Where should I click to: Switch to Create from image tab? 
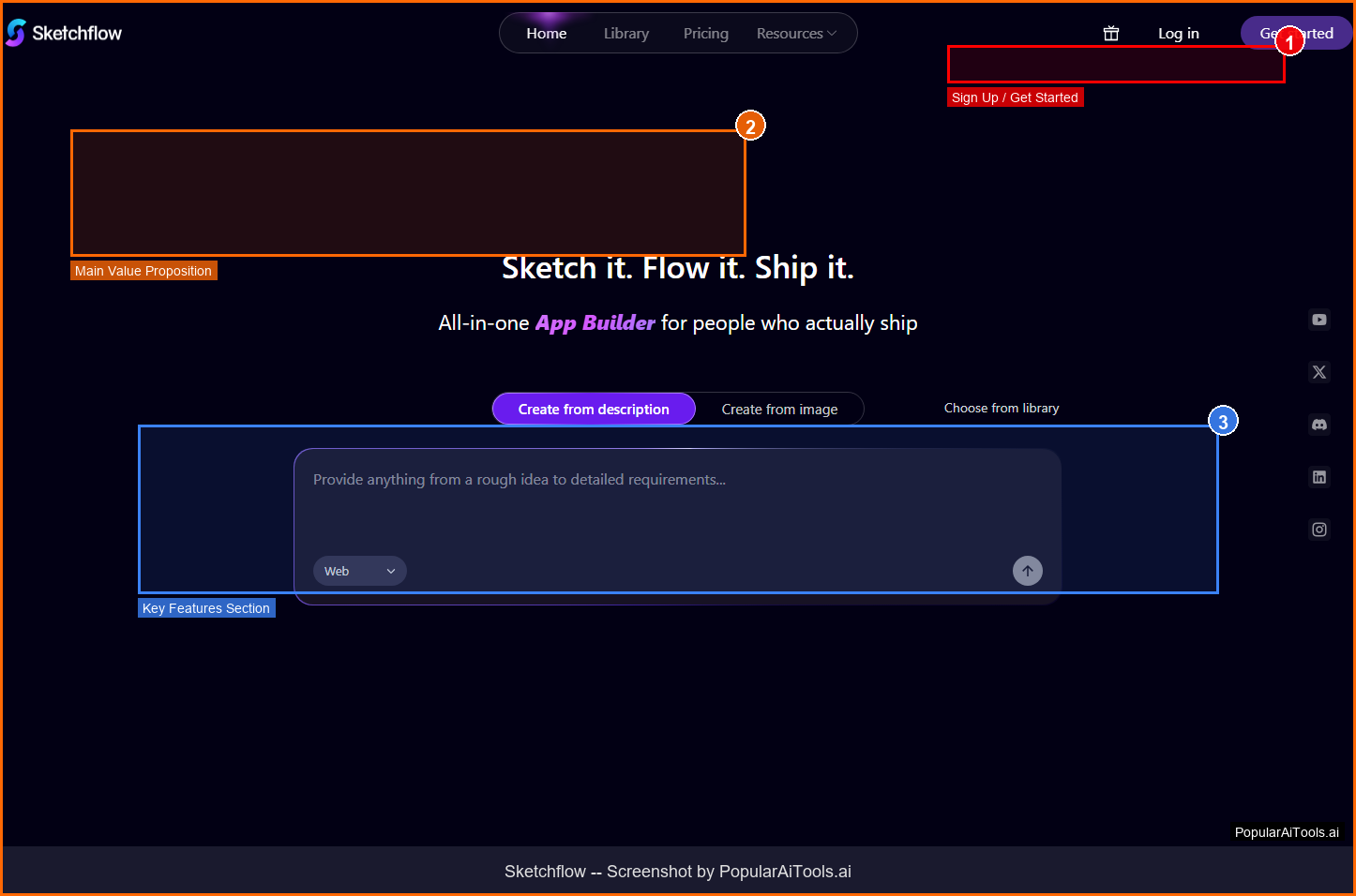click(779, 410)
